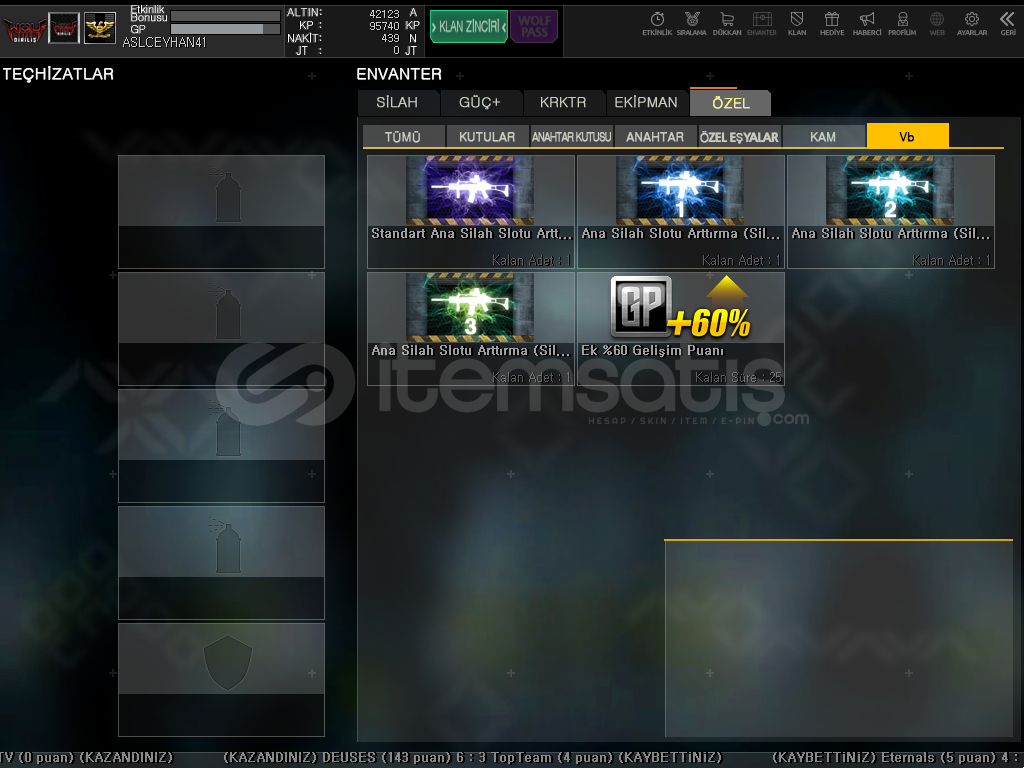Click the Etkinlik Bonusu progress bar
1024x768 pixels.
pos(225,16)
